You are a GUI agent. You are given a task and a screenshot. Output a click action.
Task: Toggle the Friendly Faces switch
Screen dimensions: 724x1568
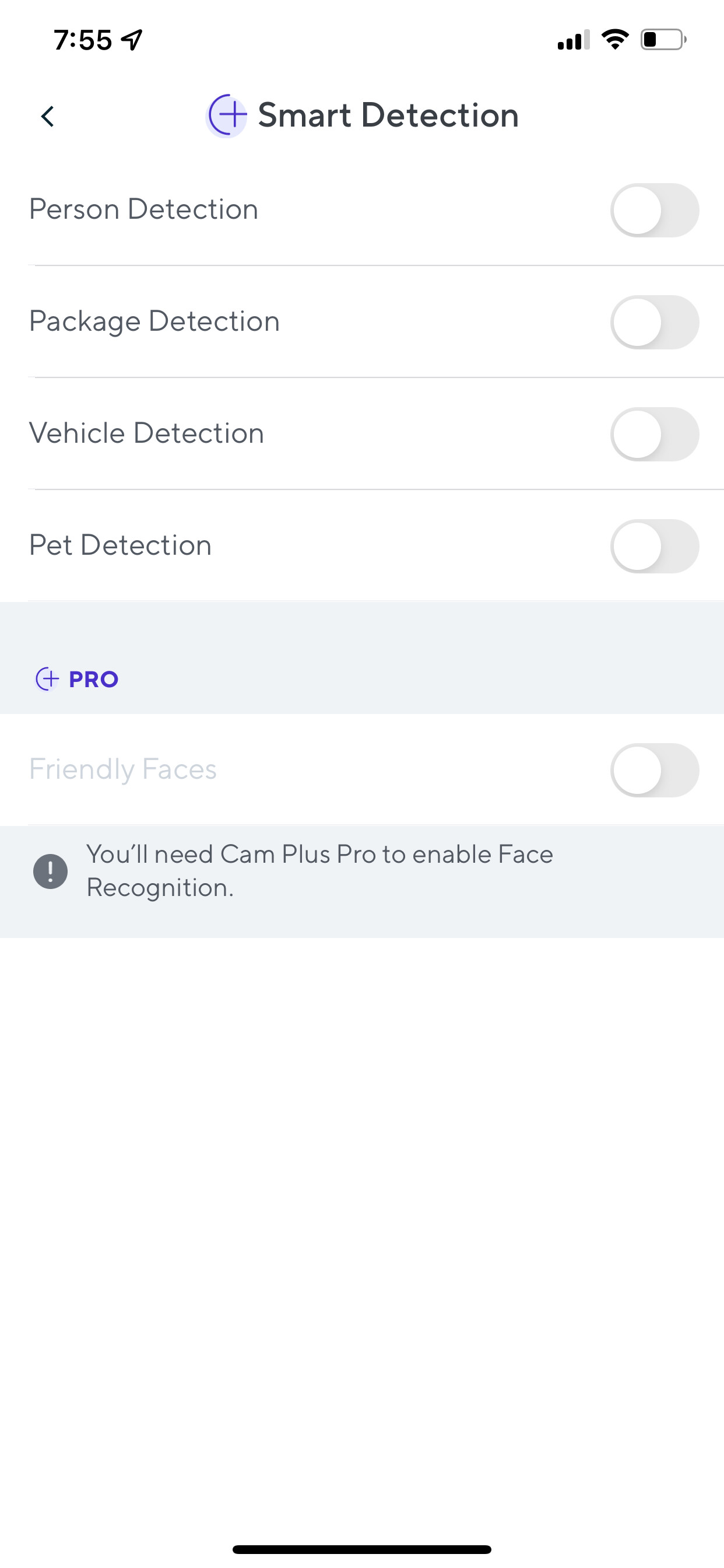[654, 770]
